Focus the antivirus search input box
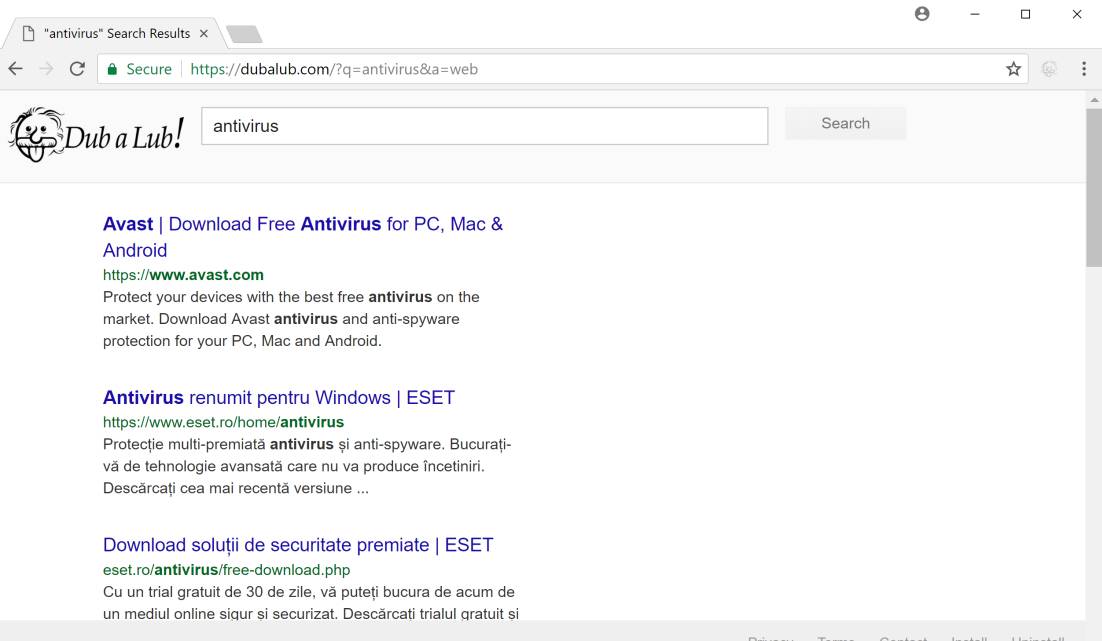 point(485,126)
